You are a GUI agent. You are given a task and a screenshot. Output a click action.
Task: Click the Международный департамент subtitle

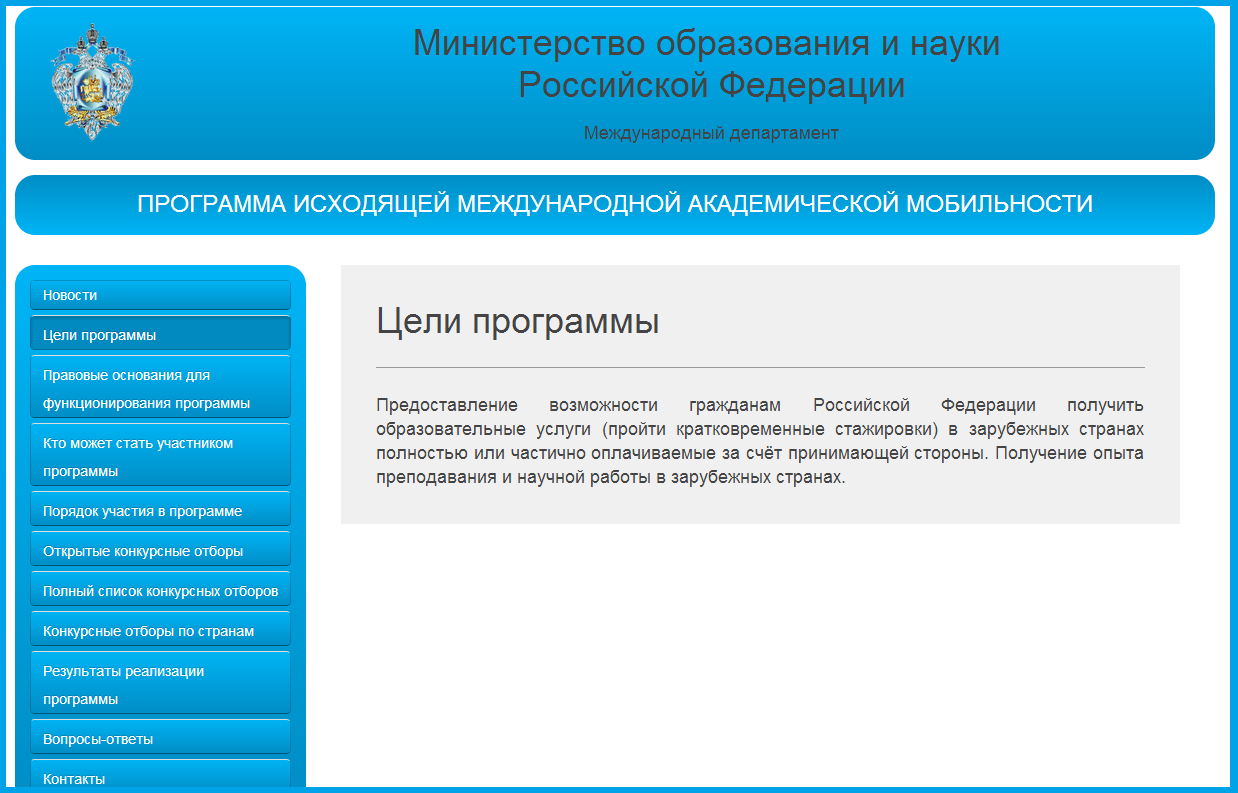(711, 133)
